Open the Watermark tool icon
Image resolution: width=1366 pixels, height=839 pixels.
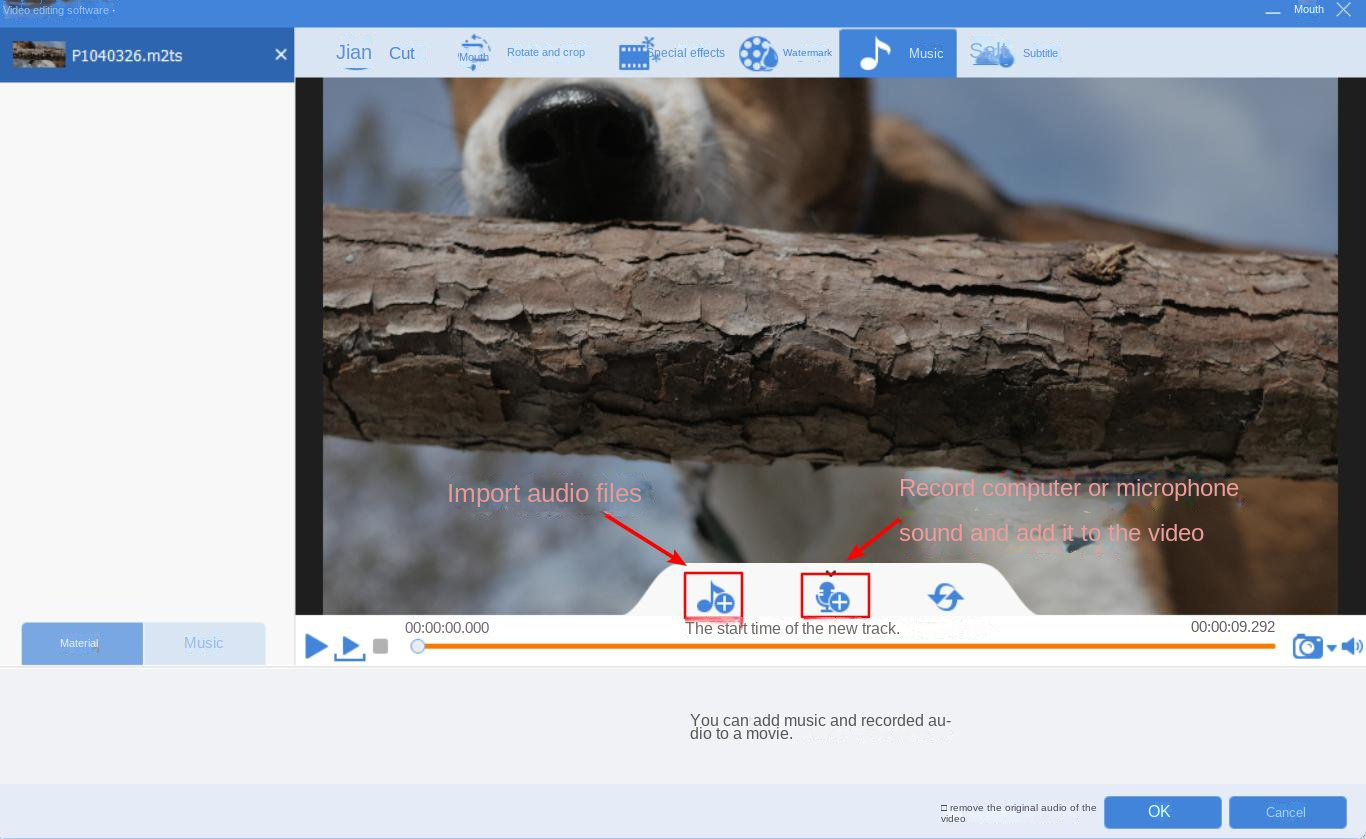(758, 53)
